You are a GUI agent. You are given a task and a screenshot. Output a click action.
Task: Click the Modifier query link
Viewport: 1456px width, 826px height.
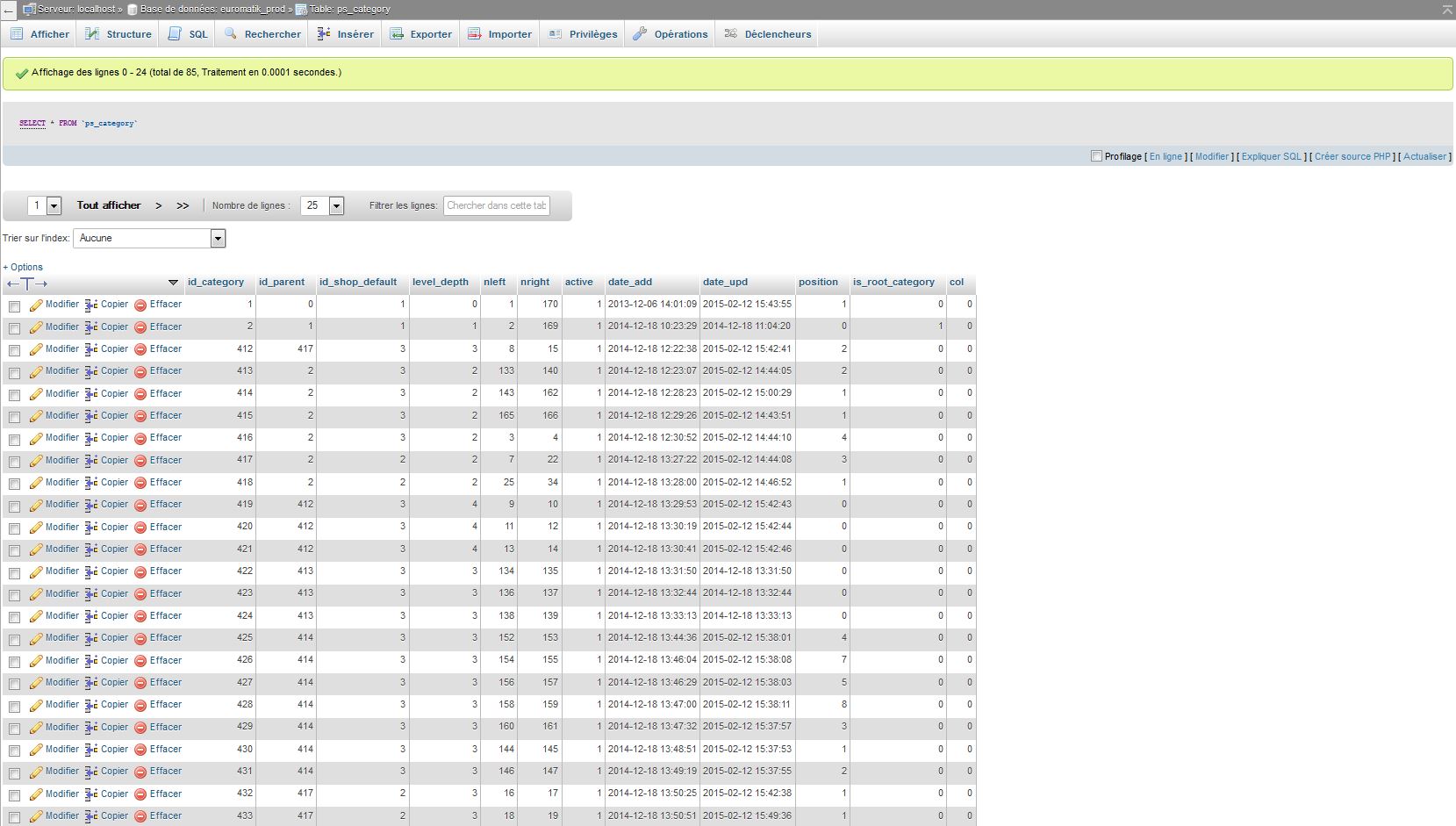1212,156
